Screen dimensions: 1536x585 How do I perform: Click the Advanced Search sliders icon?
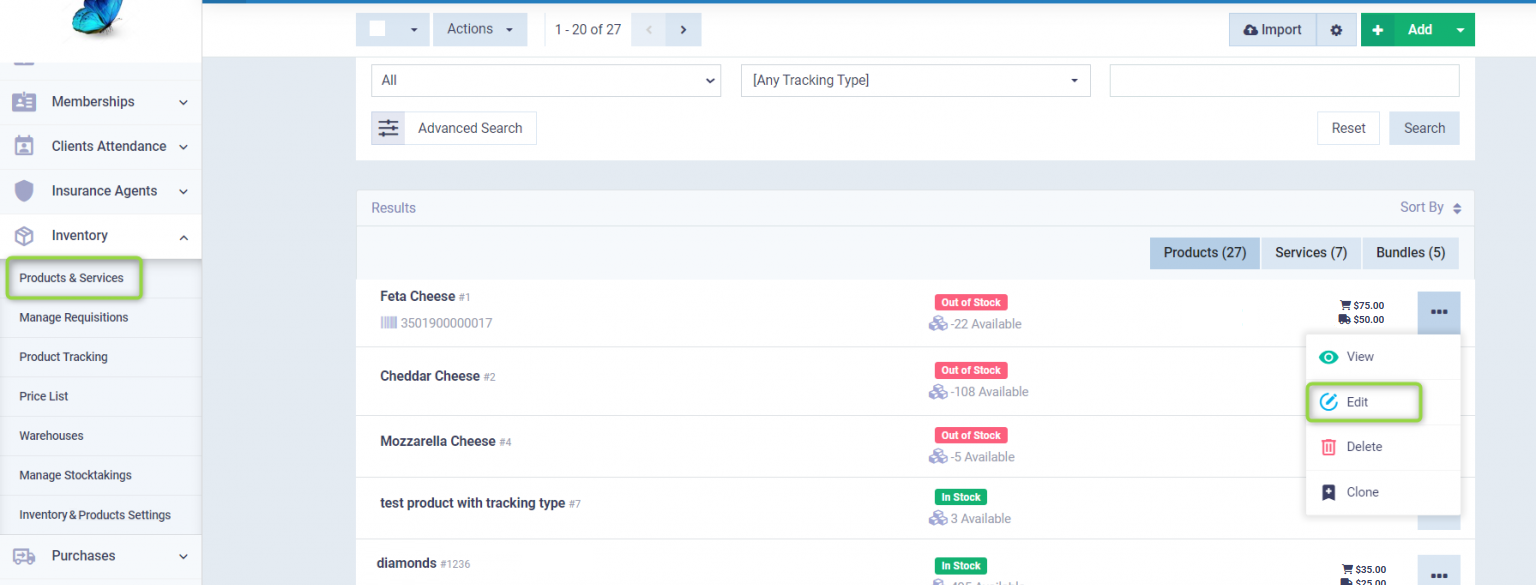tap(388, 128)
